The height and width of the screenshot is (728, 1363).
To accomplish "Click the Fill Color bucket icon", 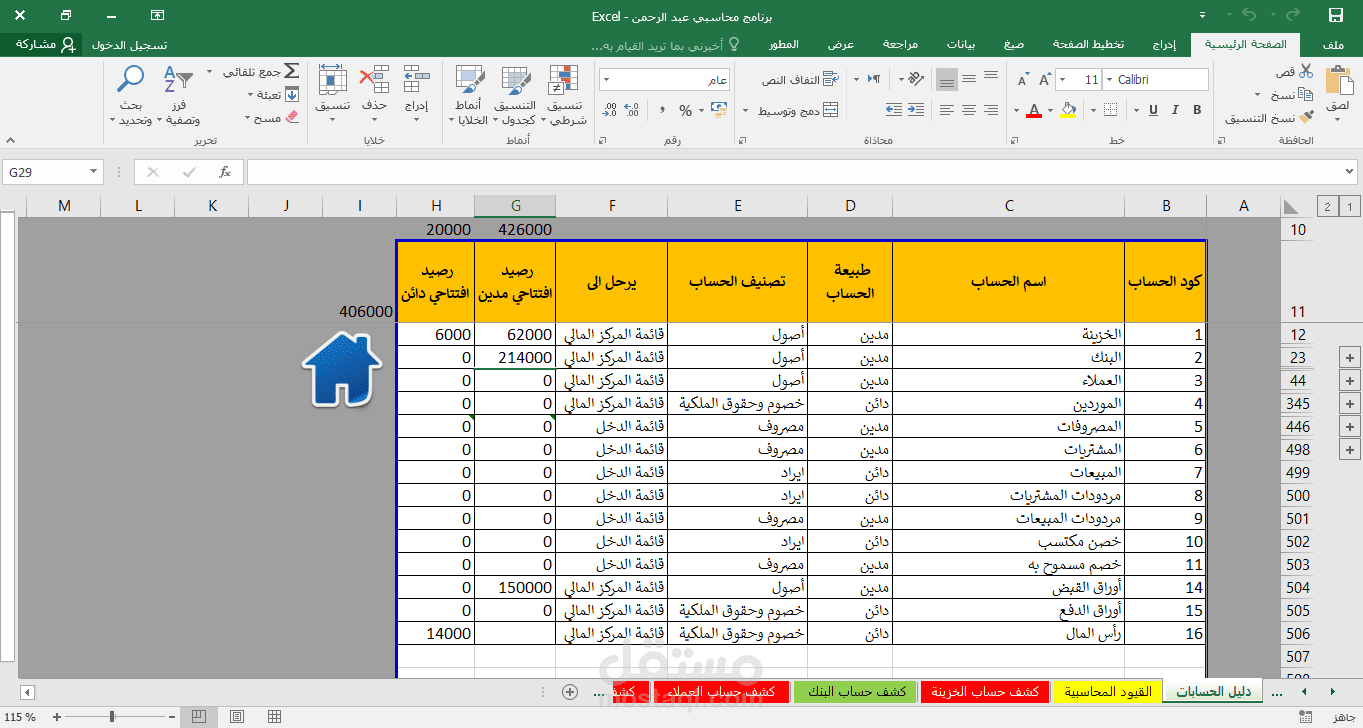I will point(1068,110).
